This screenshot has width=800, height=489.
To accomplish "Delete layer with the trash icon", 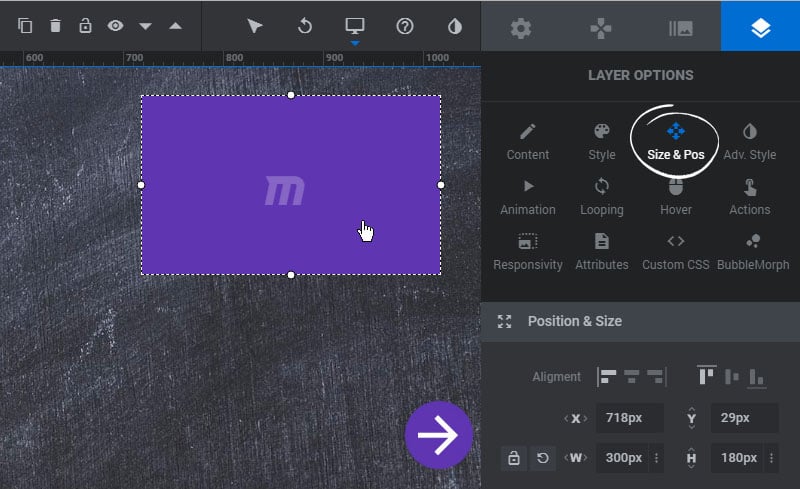I will point(55,26).
